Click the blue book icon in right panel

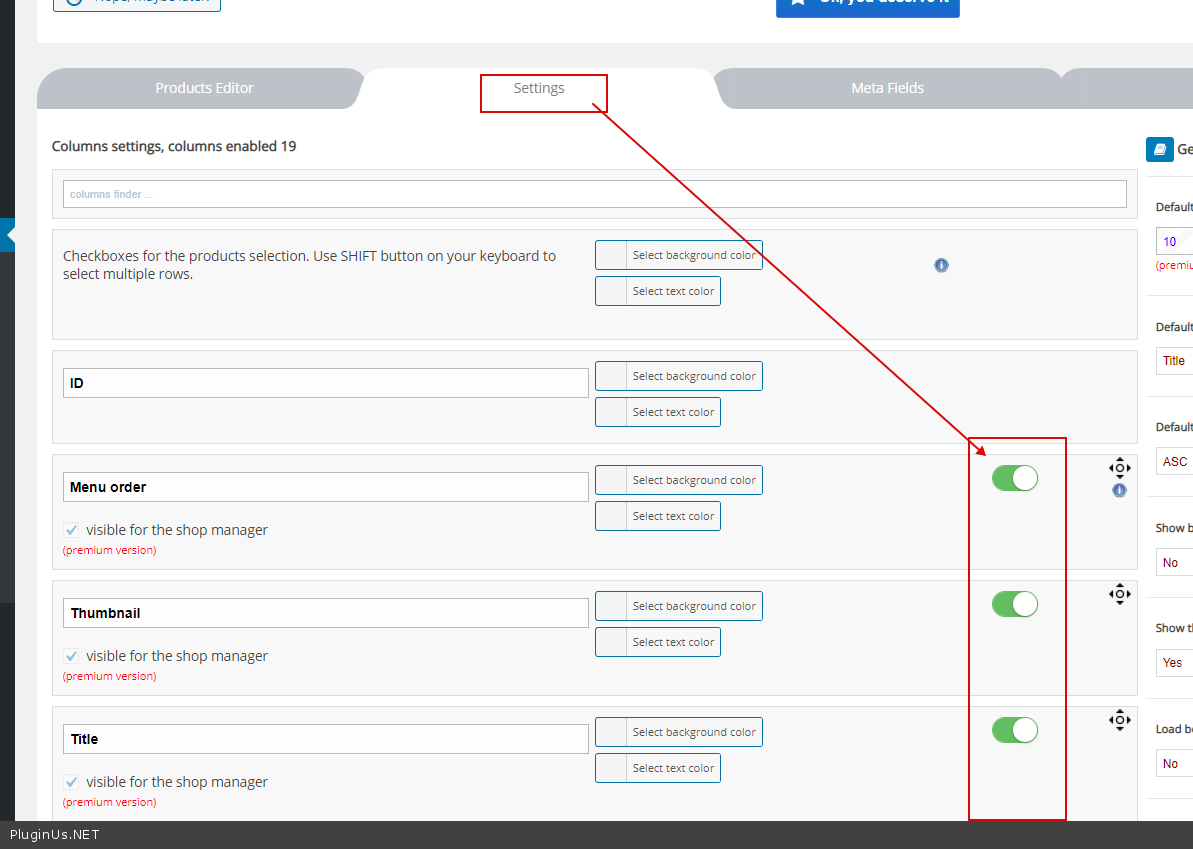coord(1159,149)
